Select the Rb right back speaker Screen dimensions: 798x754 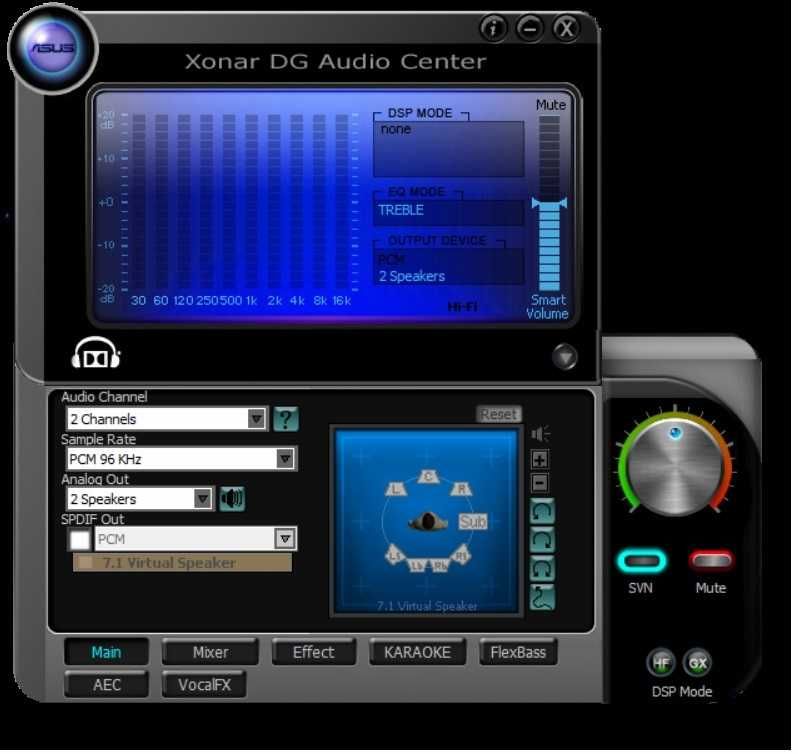point(442,568)
